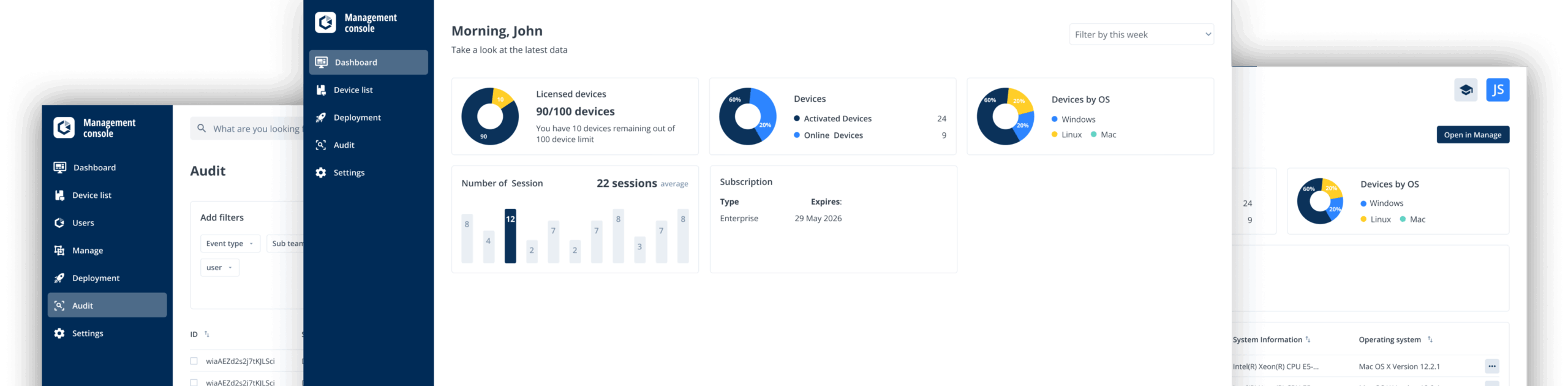
Task: Click the Manage icon in left sidebar
Action: pos(59,251)
